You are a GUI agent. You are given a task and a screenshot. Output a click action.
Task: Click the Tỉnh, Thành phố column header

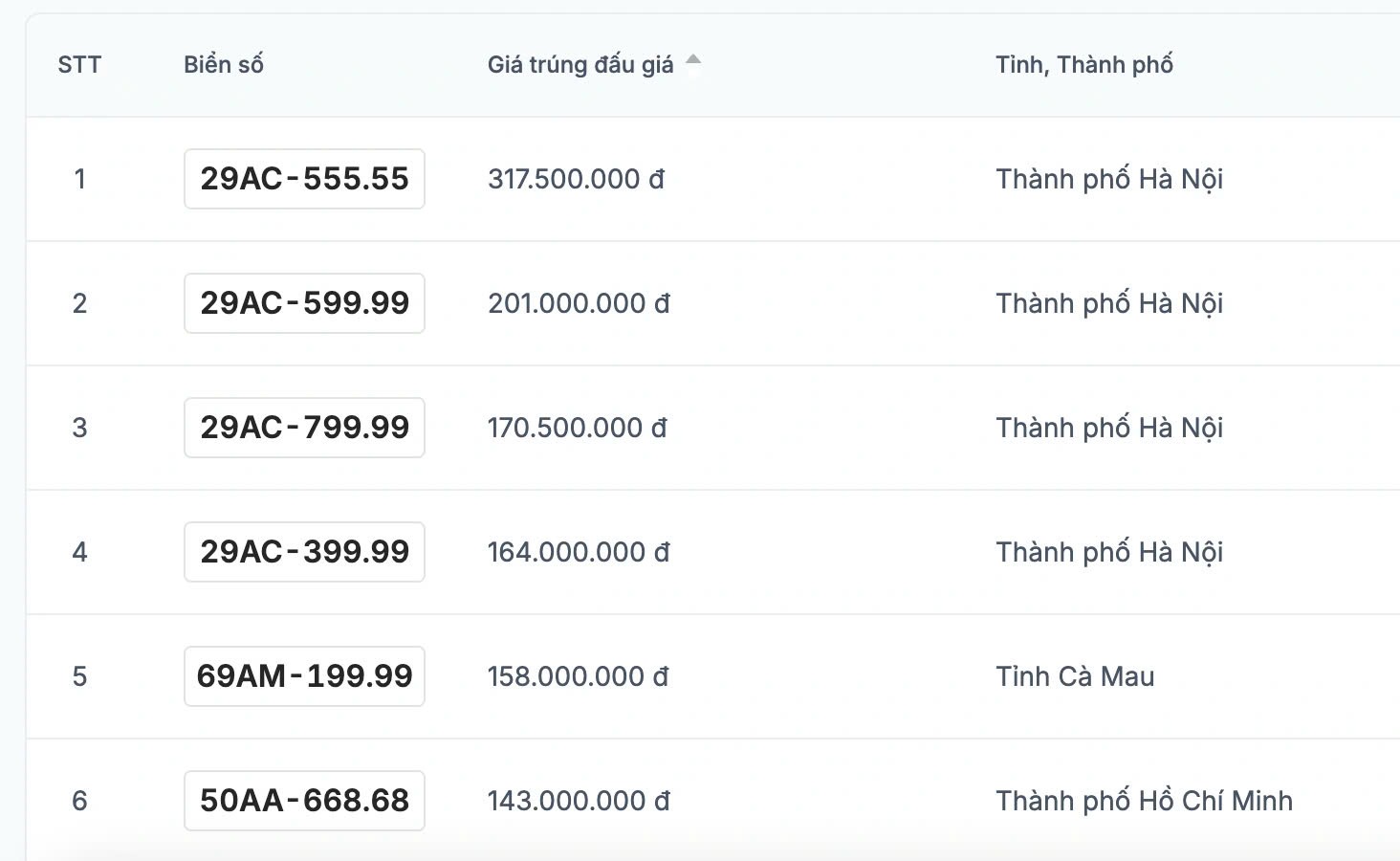click(1083, 65)
